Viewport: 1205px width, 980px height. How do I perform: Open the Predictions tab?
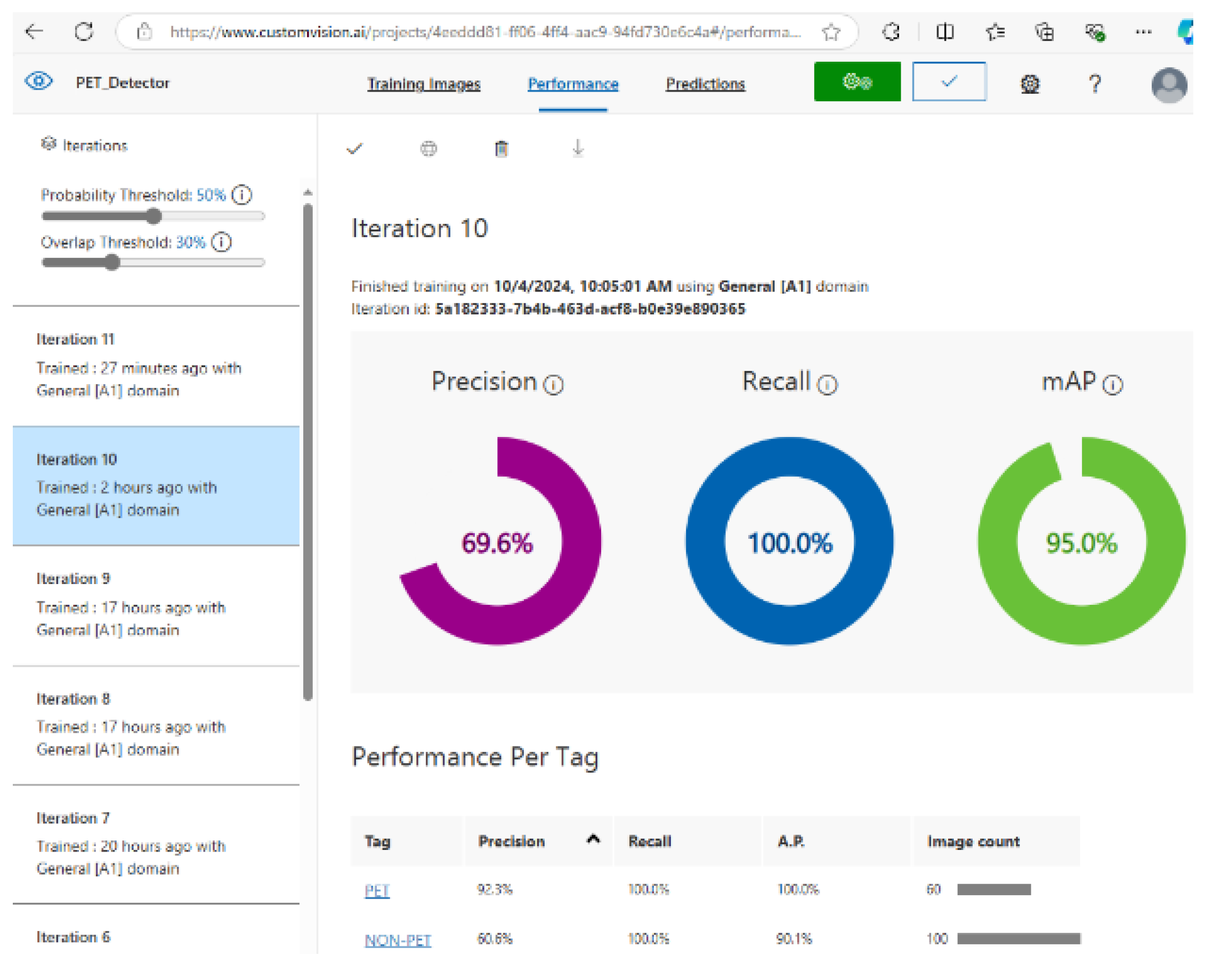click(705, 84)
